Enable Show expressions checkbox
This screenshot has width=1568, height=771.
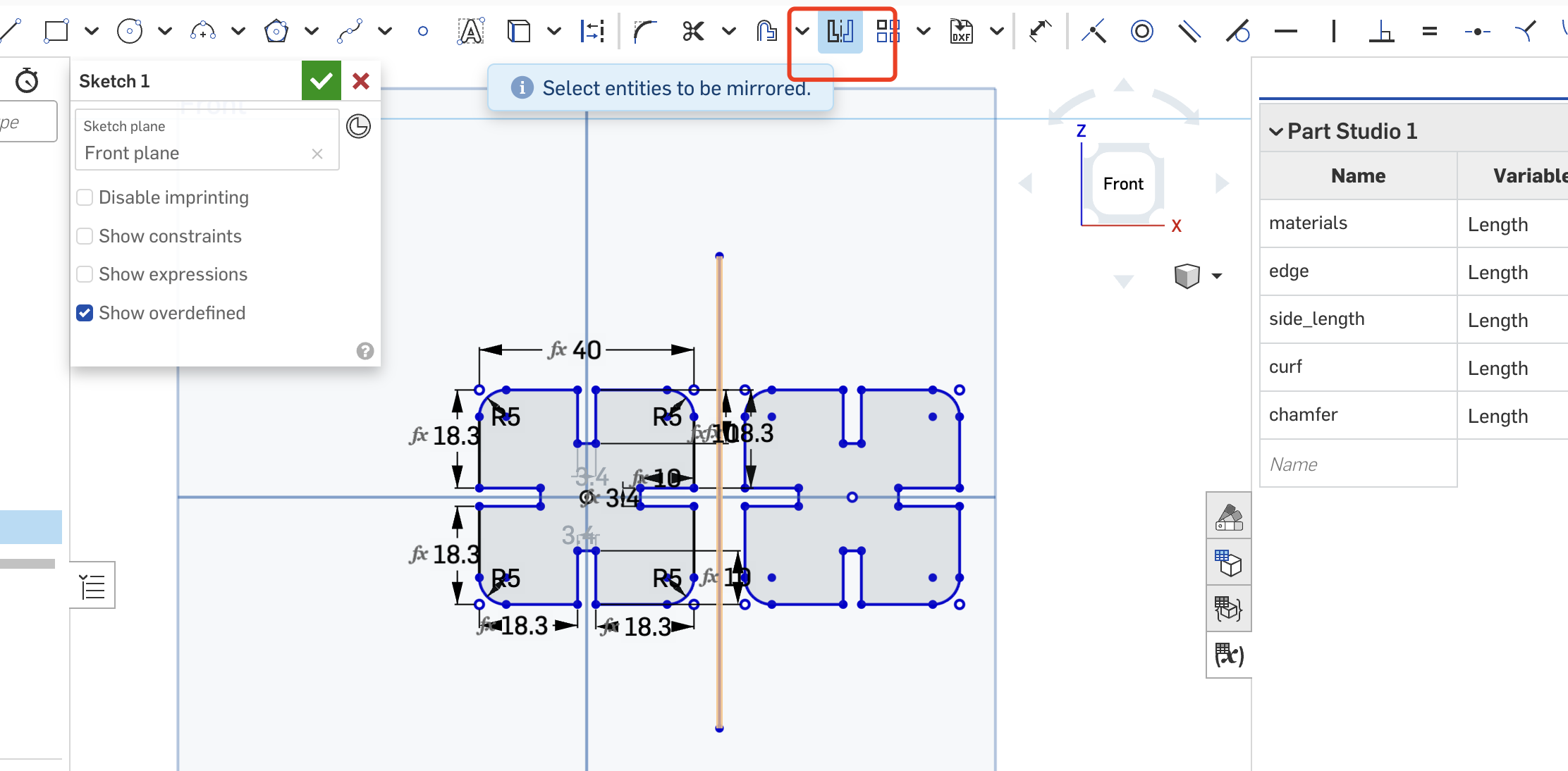point(85,274)
